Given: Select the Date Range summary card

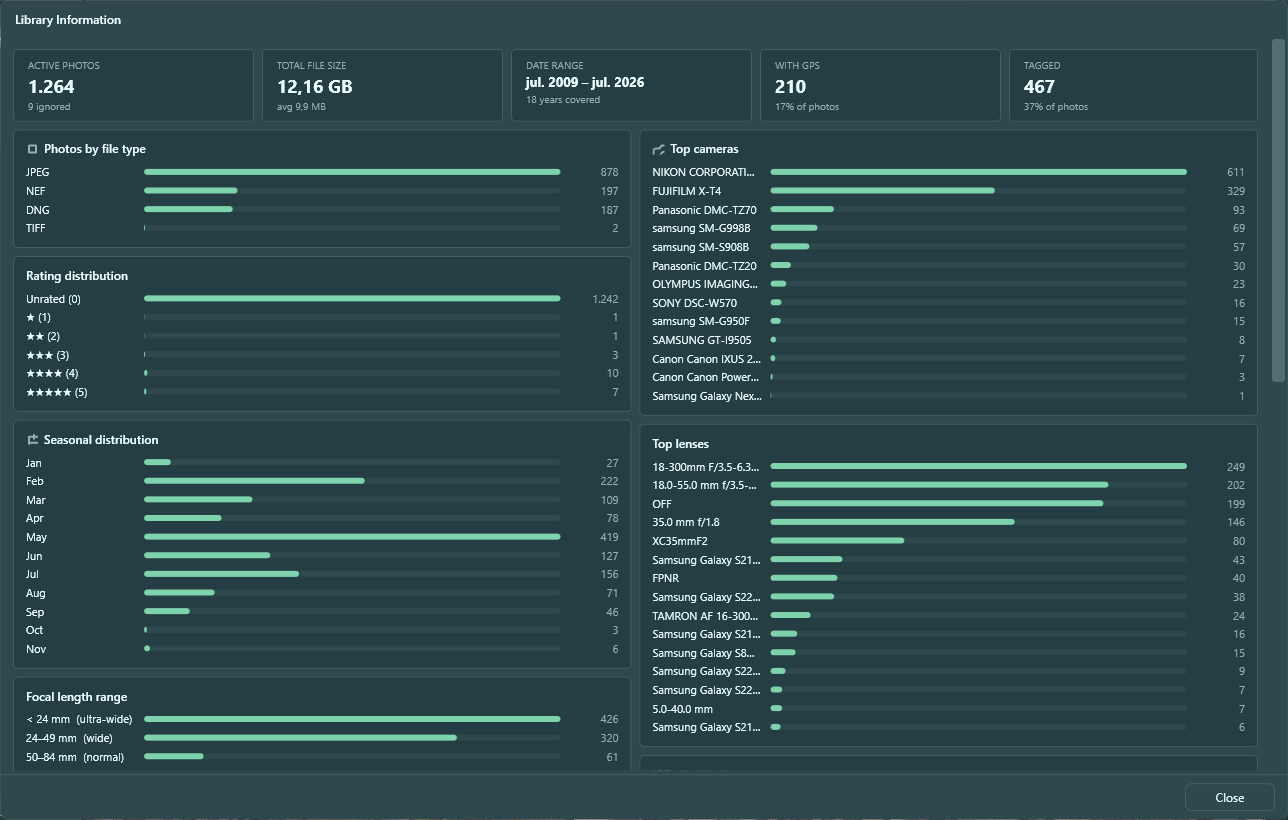Looking at the screenshot, I should pos(631,86).
